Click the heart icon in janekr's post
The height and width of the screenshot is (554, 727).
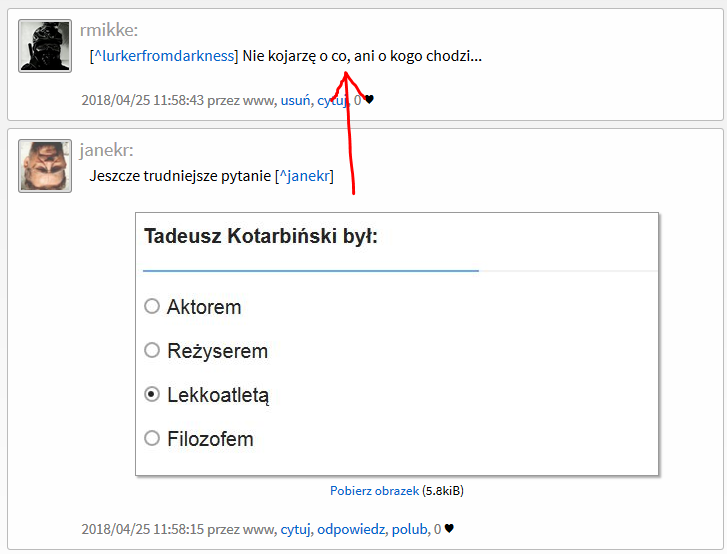pyautogui.click(x=449, y=529)
